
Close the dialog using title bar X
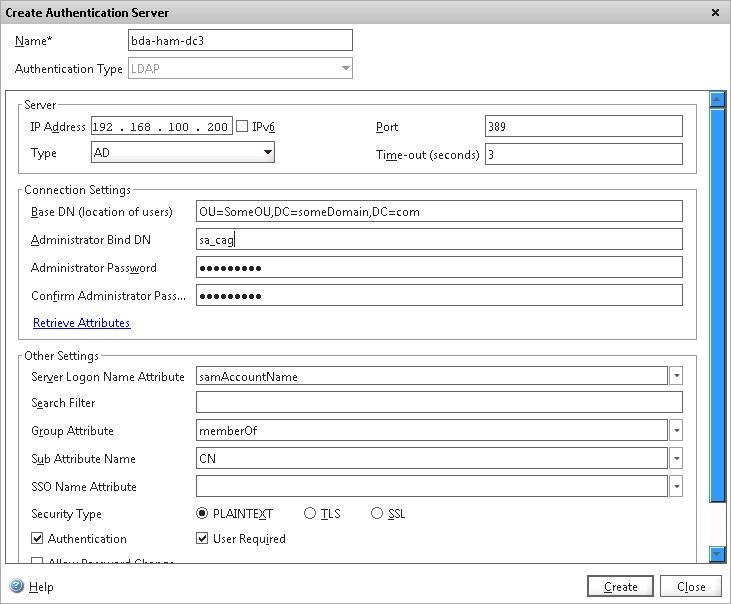tap(715, 13)
